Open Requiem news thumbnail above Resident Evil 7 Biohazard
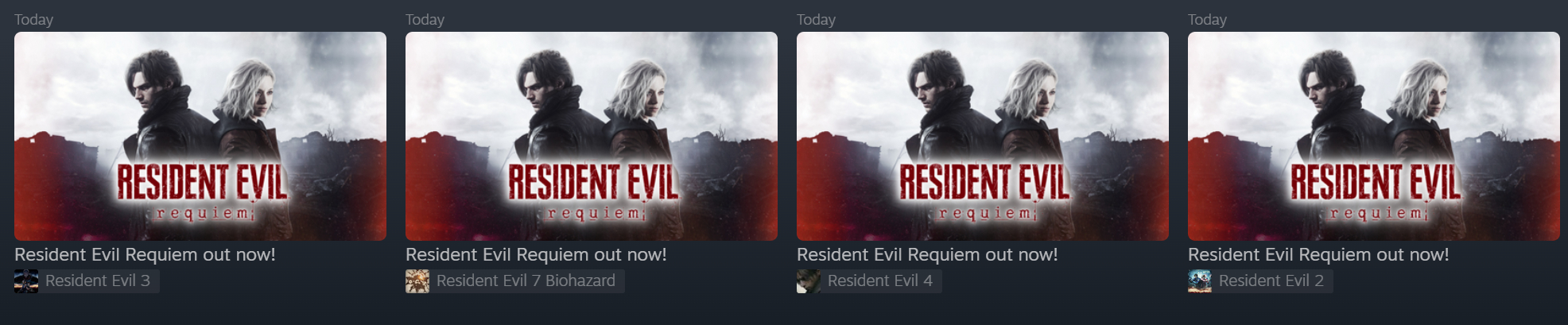 [592, 136]
